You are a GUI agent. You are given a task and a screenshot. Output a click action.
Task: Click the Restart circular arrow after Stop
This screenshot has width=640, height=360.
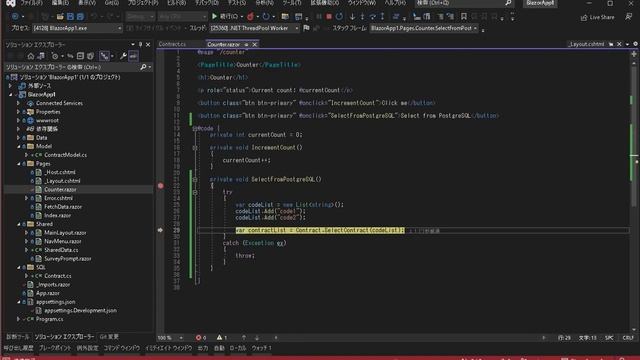coord(339,16)
